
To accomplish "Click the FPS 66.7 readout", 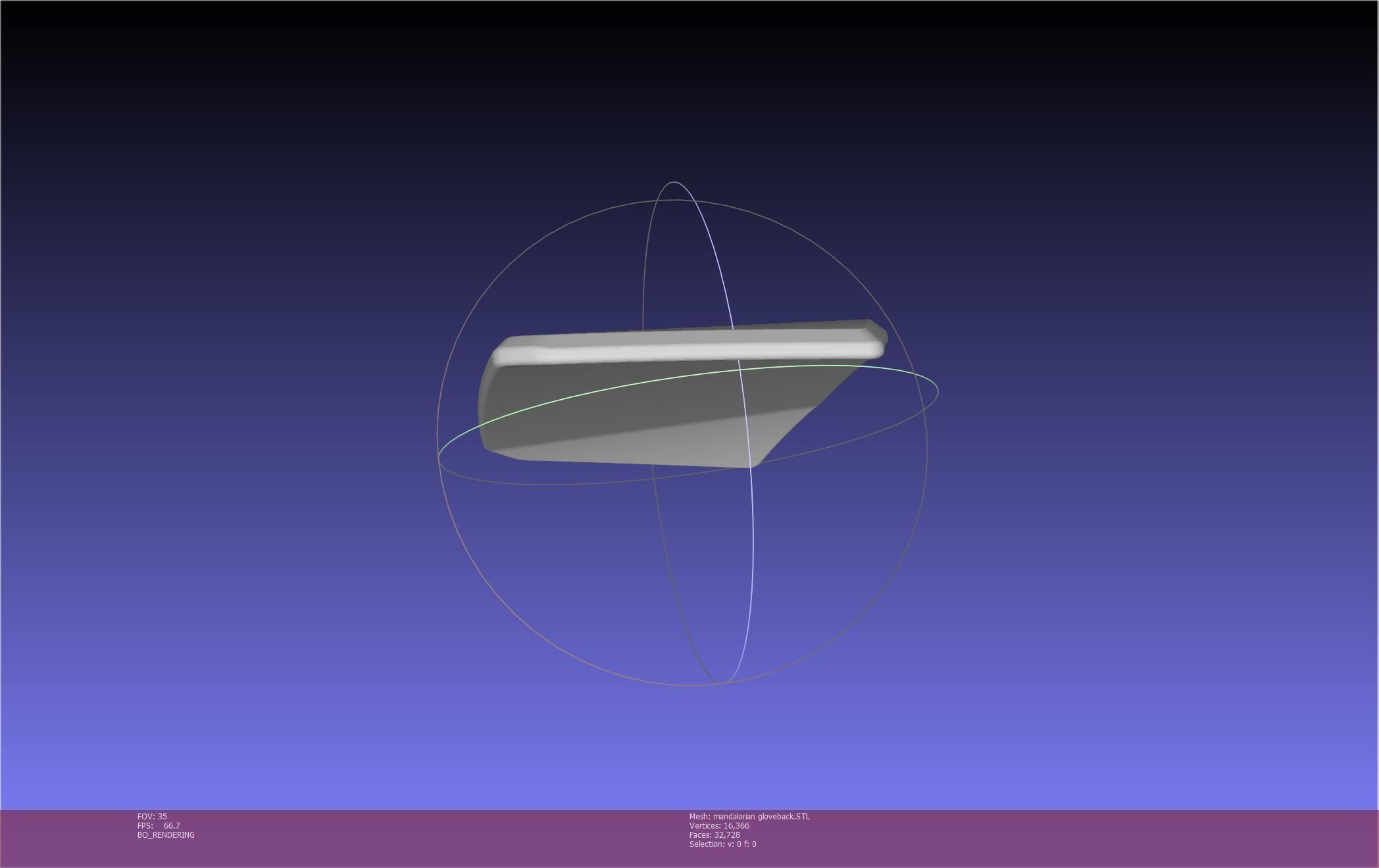I will click(x=159, y=825).
